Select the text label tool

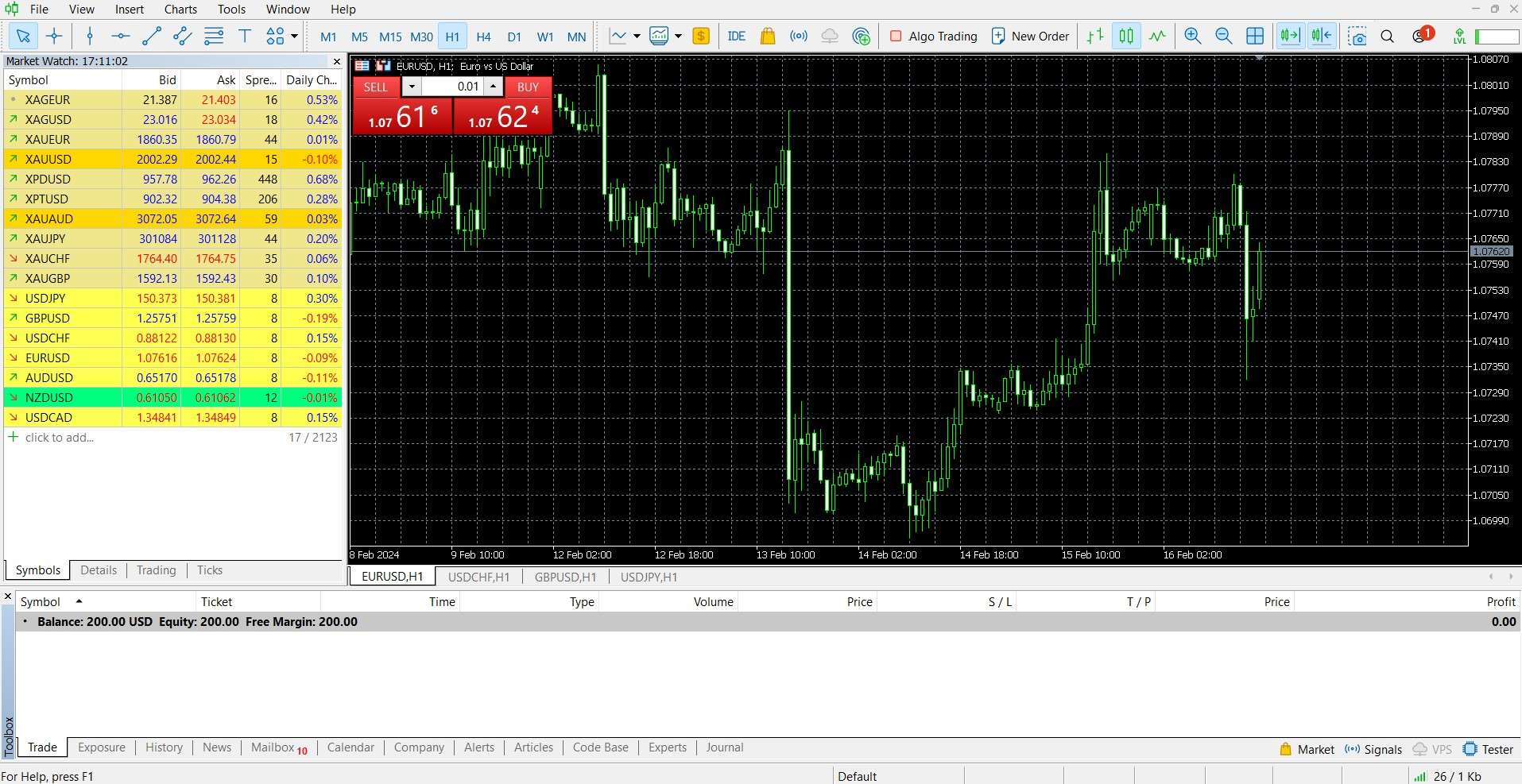pos(245,36)
